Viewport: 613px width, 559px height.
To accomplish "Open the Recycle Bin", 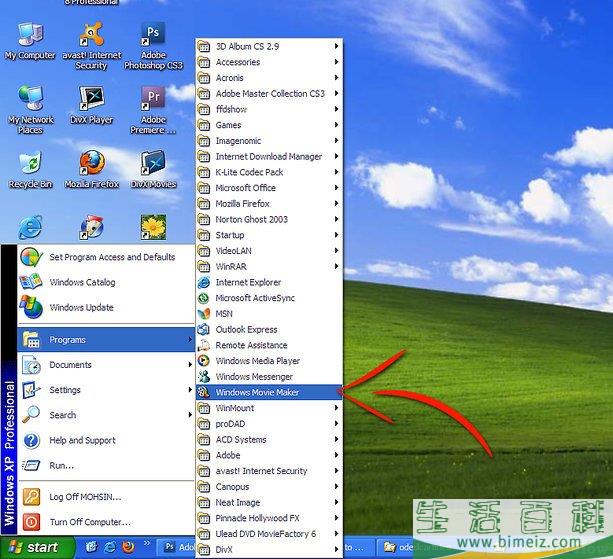I will [30, 170].
